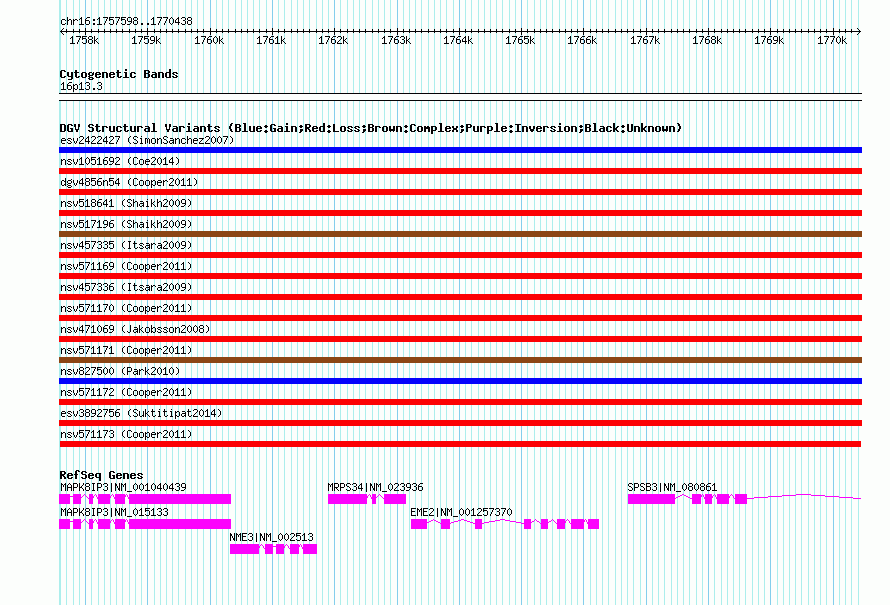Click the NME3|NM_002513 gene label

[272, 537]
